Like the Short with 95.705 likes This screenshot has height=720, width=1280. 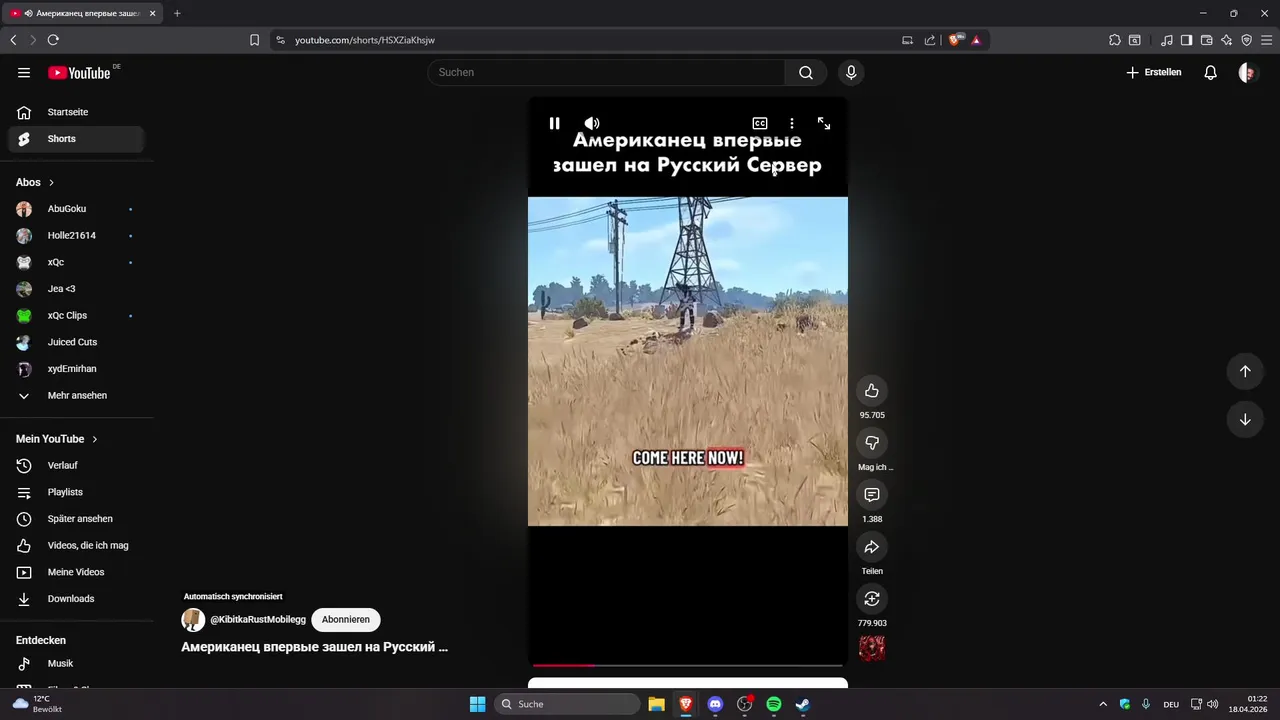[872, 391]
